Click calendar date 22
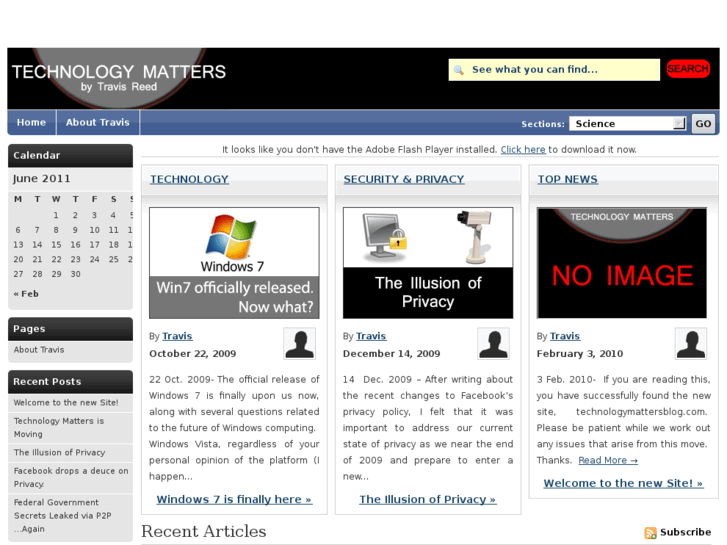Viewport: 727px width, 545px height. click(56, 259)
